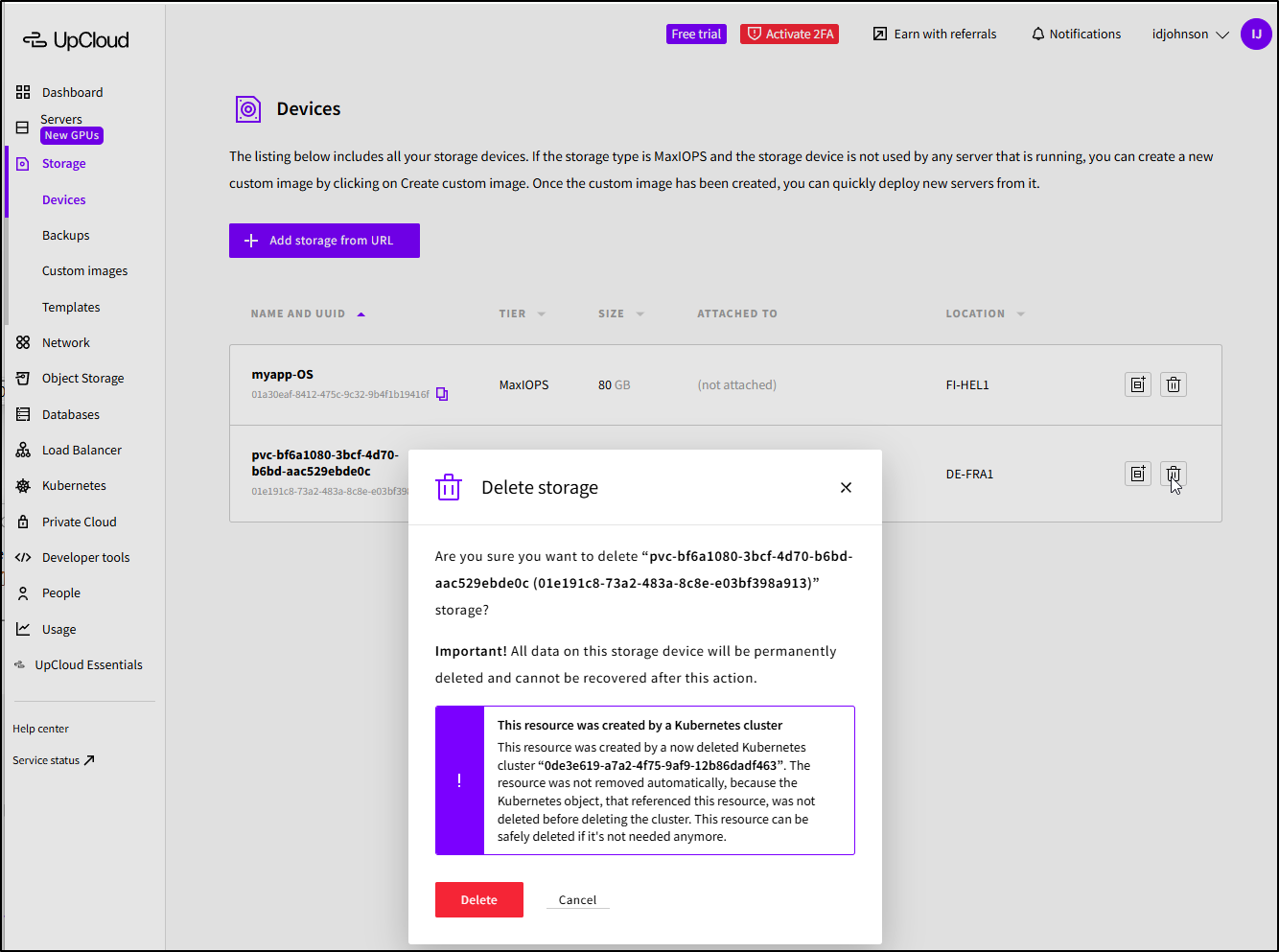
Task: Close the Delete storage dialog with X
Action: point(846,487)
